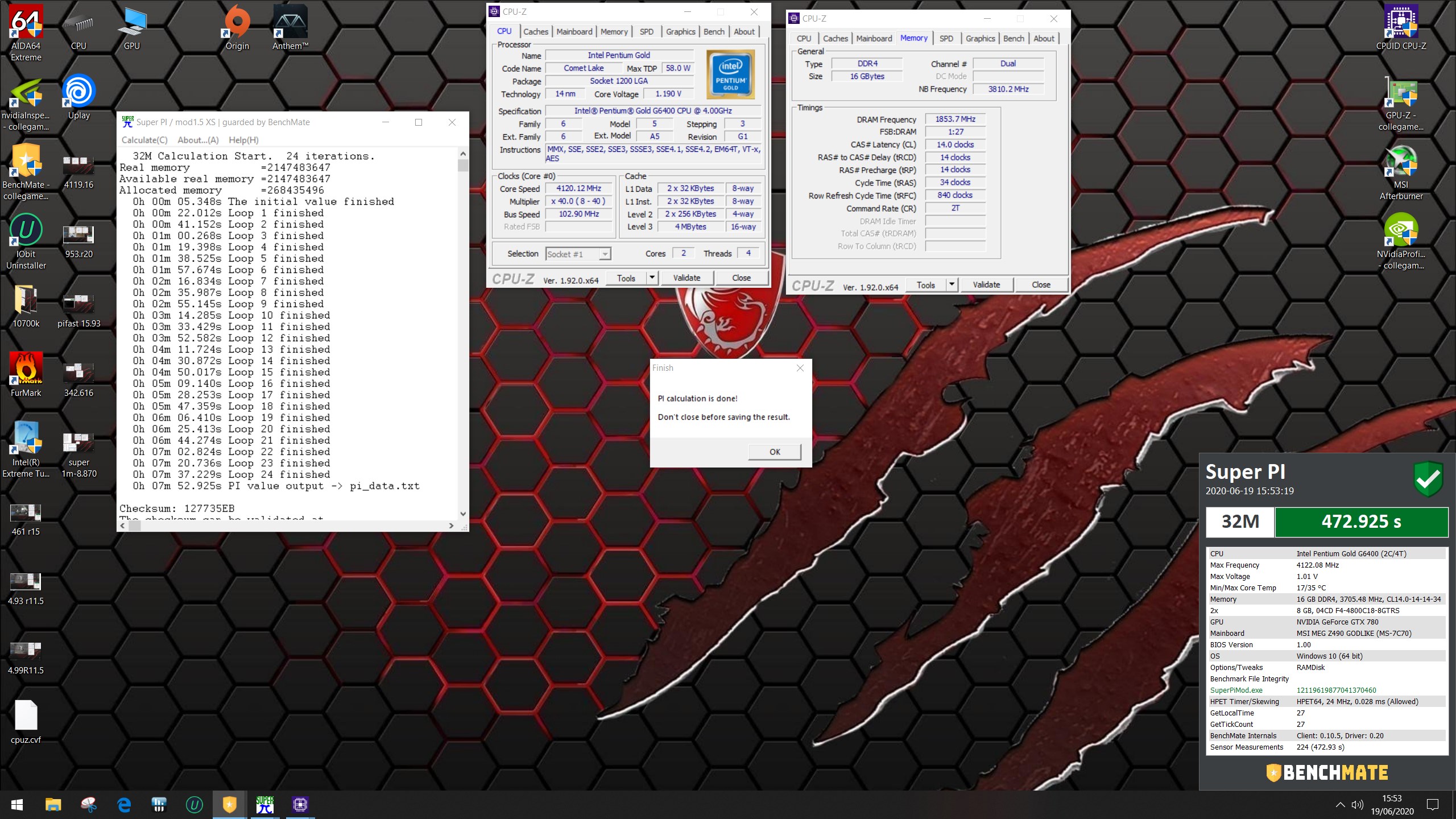1456x819 pixels.
Task: Open About menu in Super PI
Action: click(x=198, y=140)
